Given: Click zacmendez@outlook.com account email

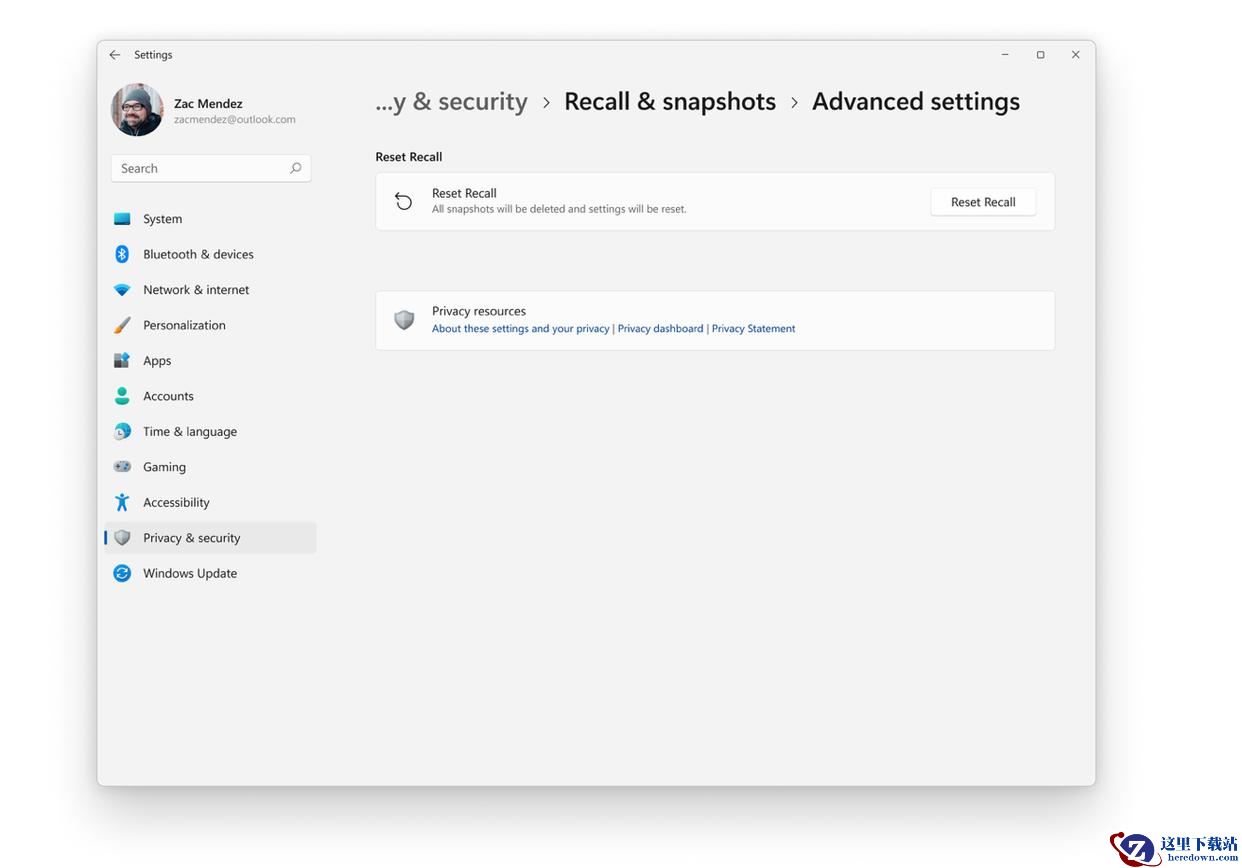Looking at the screenshot, I should tap(235, 120).
